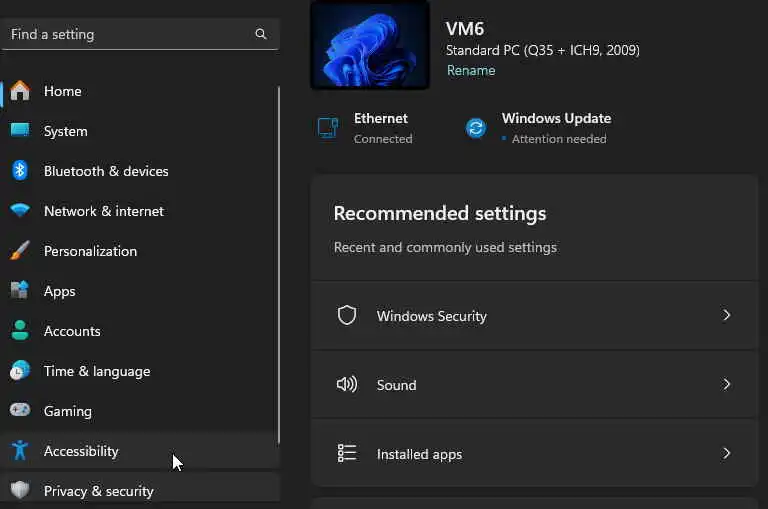Screen dimensions: 768x509
Task: Select Accessibility in the sidebar
Action: click(x=81, y=451)
